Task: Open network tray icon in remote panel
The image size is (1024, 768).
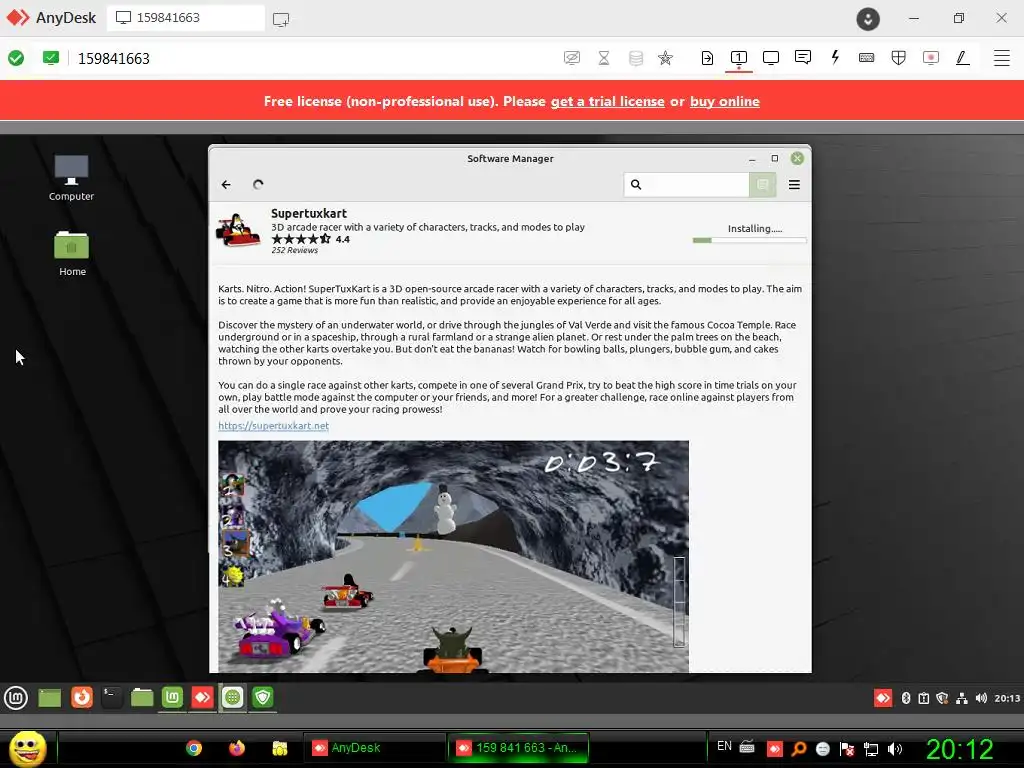Action: pos(961,698)
